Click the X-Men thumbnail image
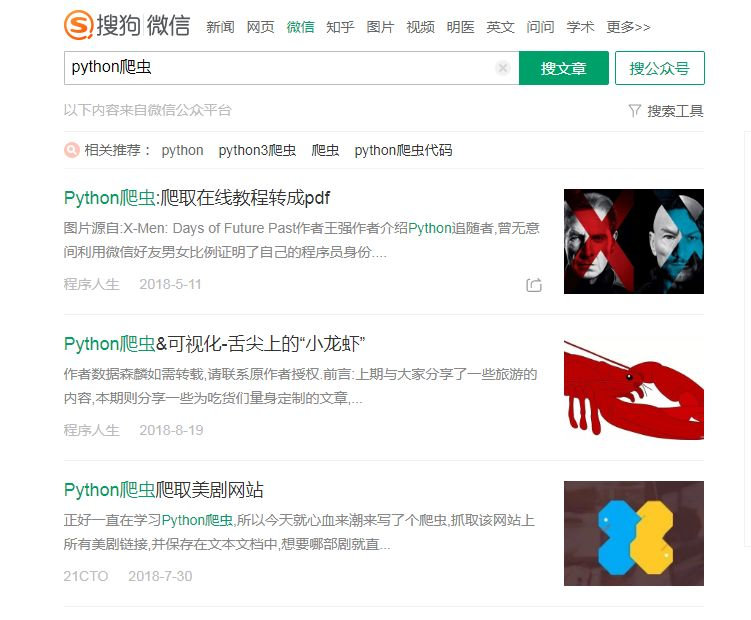The height and width of the screenshot is (620, 751). coord(634,241)
